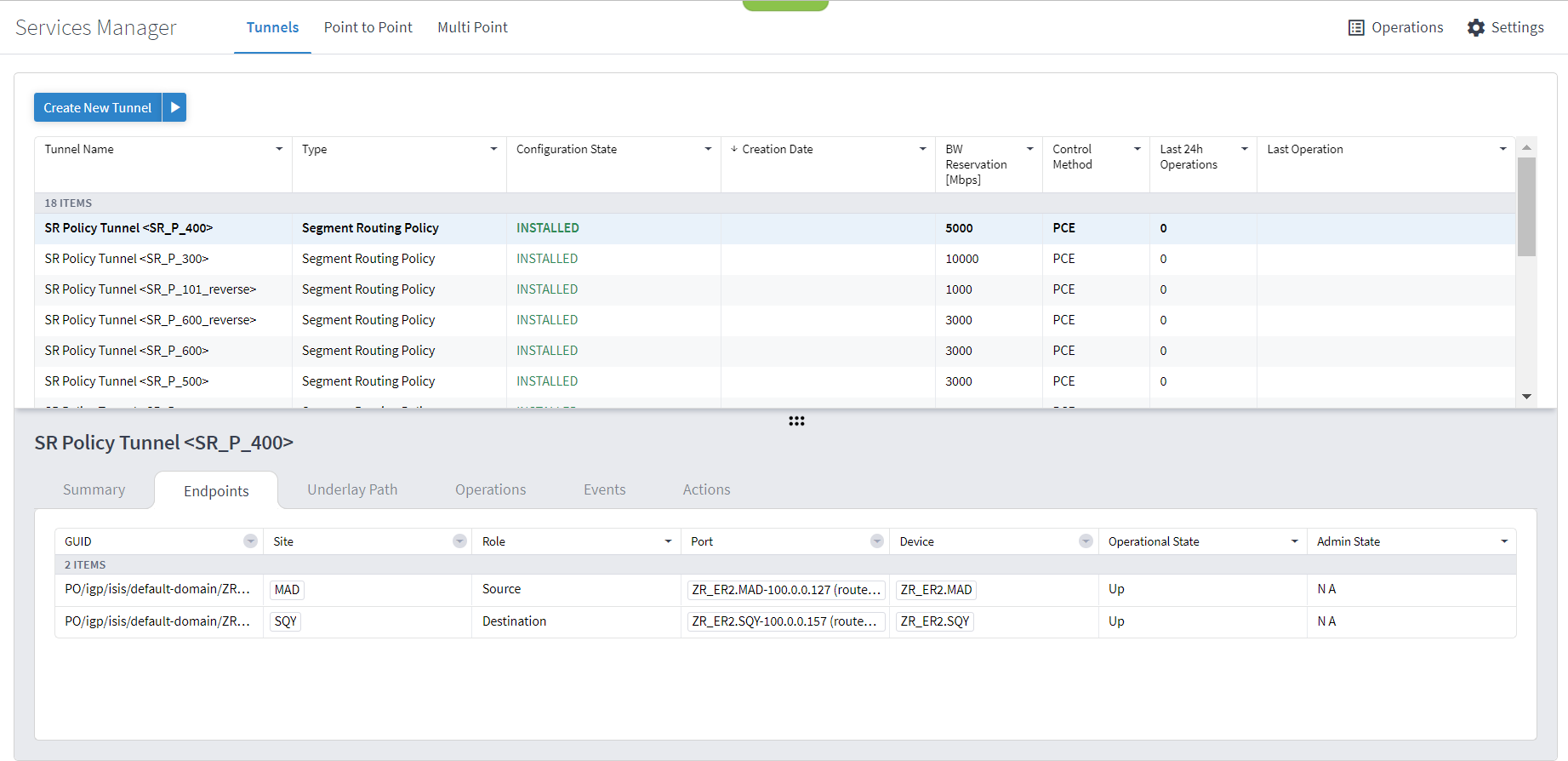The width and height of the screenshot is (1568, 761).
Task: Open Last 24h Operations column dropdown
Action: coord(1244,149)
